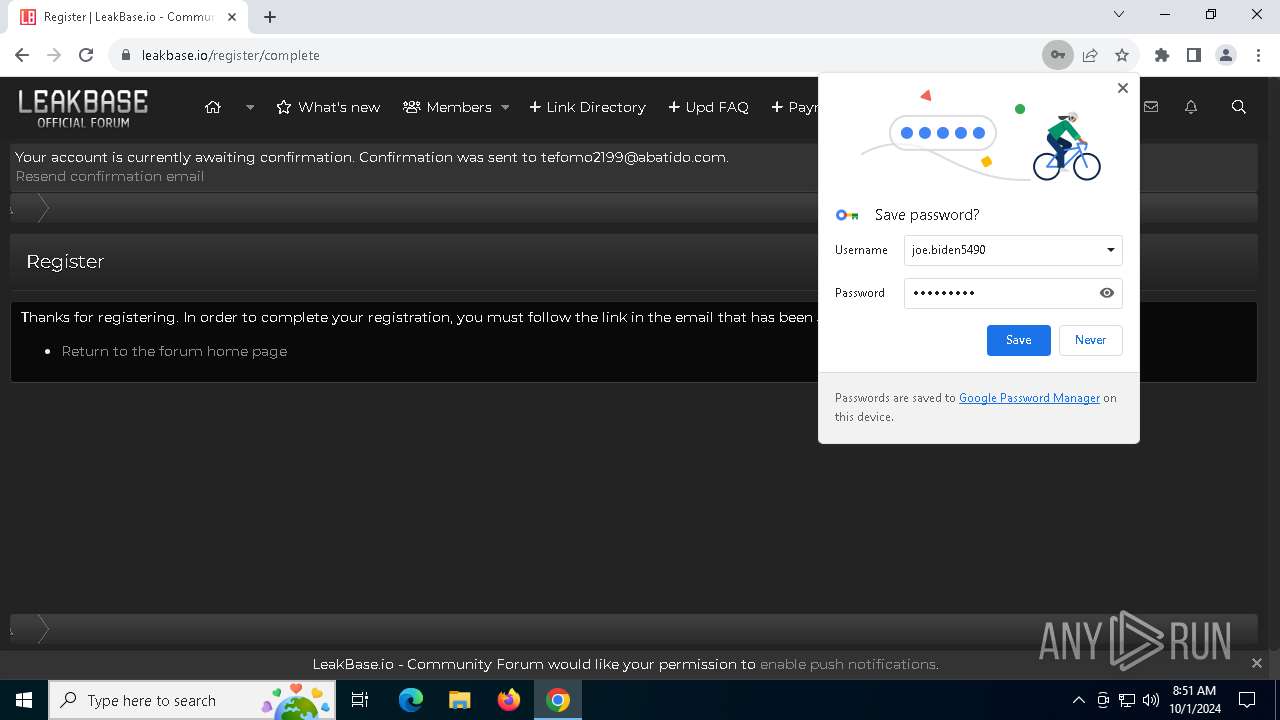Click the top breadcrumb arrow

click(43, 207)
